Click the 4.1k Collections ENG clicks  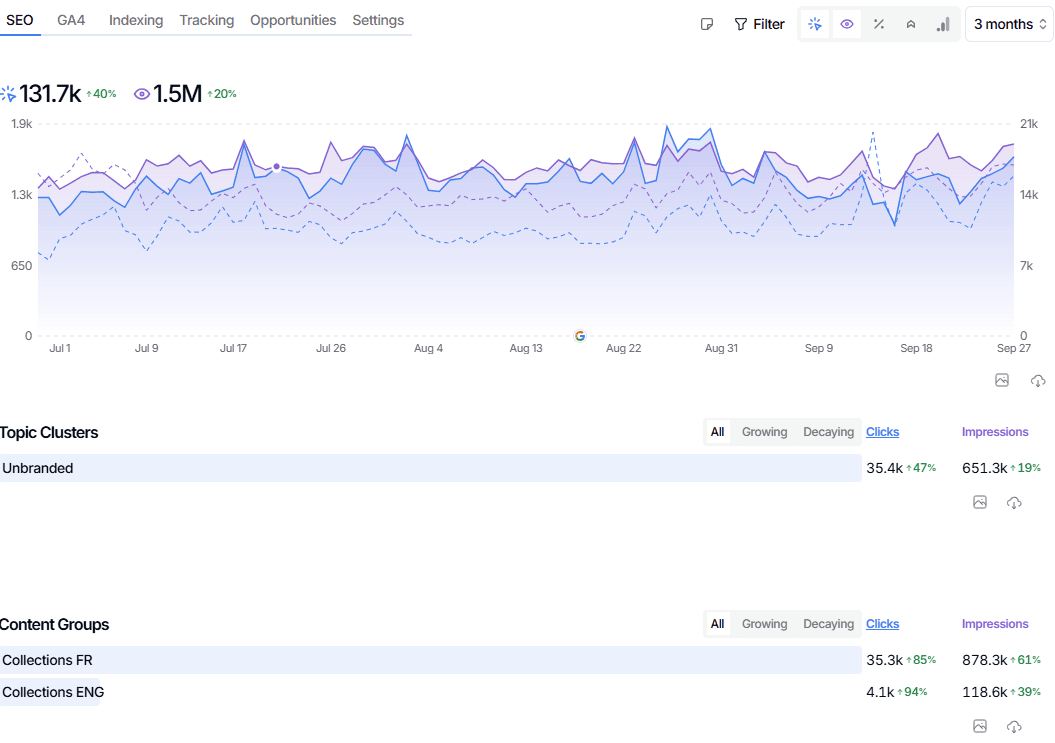pyautogui.click(x=880, y=692)
